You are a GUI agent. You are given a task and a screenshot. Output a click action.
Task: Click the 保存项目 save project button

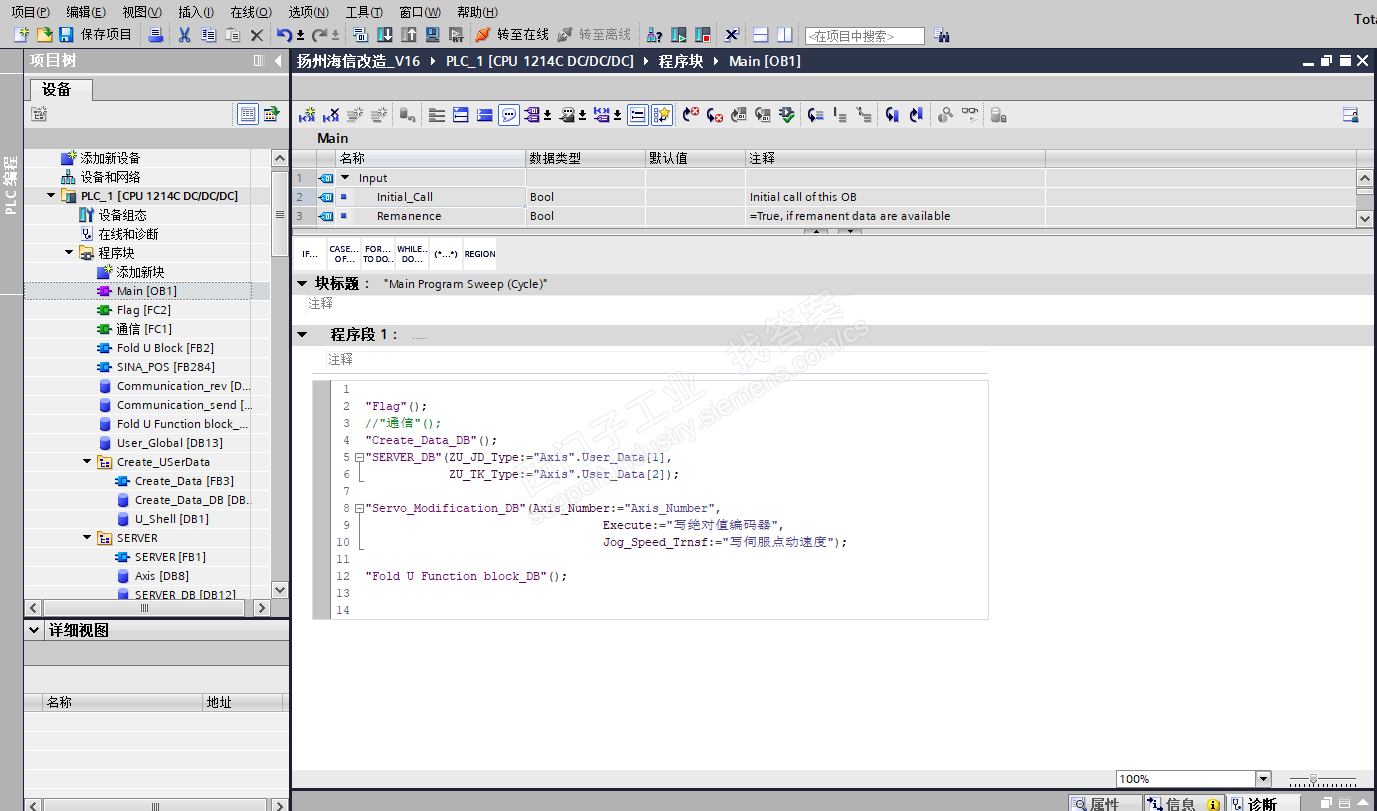[x=96, y=35]
